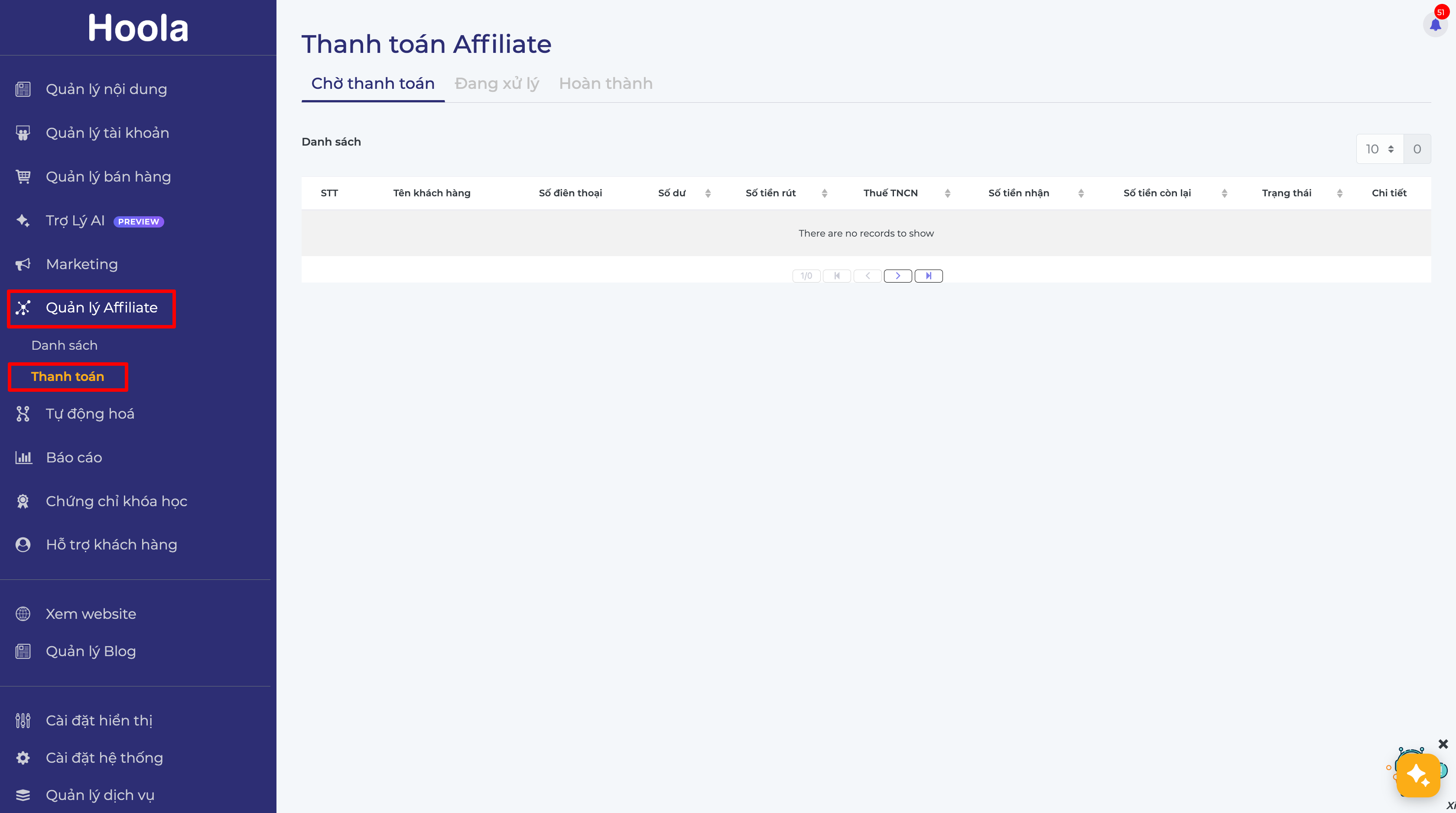Click the Marketing megaphone icon
Image resolution: width=1456 pixels, height=813 pixels.
tap(23, 264)
